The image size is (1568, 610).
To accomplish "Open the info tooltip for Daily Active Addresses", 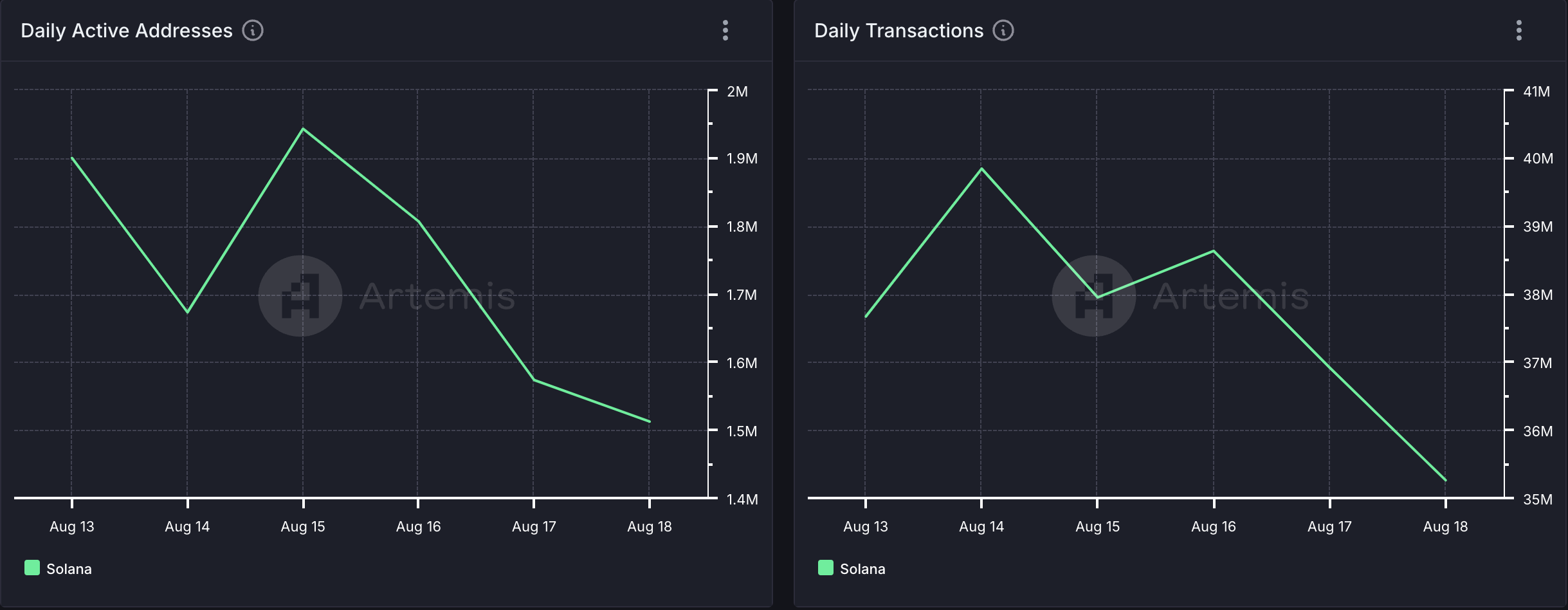I will coord(253,30).
